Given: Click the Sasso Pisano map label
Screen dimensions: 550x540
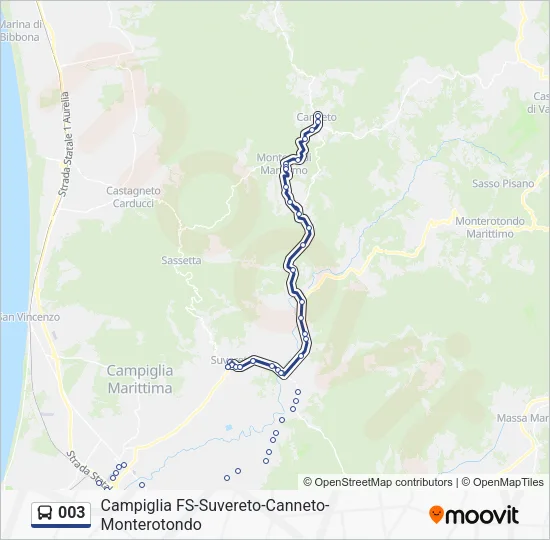Looking at the screenshot, I should click(x=503, y=184).
